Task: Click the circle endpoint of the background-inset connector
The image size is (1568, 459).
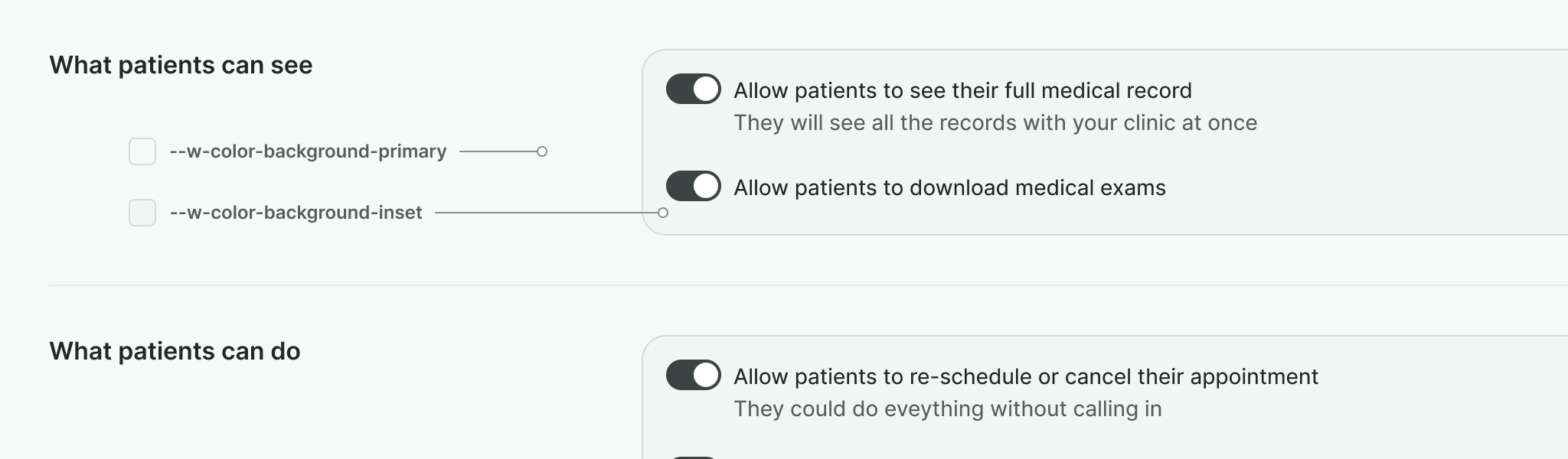Action: tap(663, 213)
